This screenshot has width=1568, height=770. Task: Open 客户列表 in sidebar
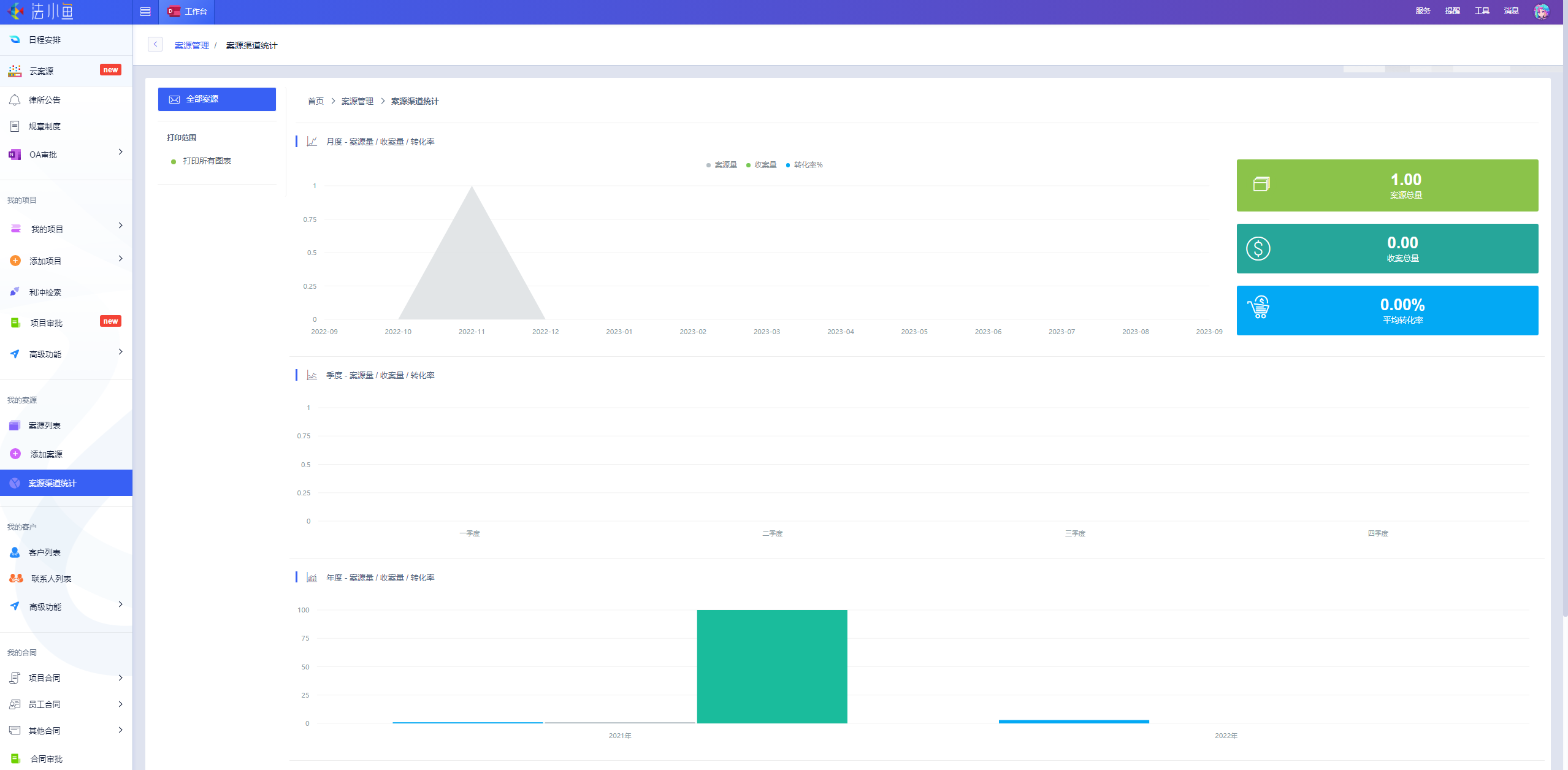coord(44,552)
